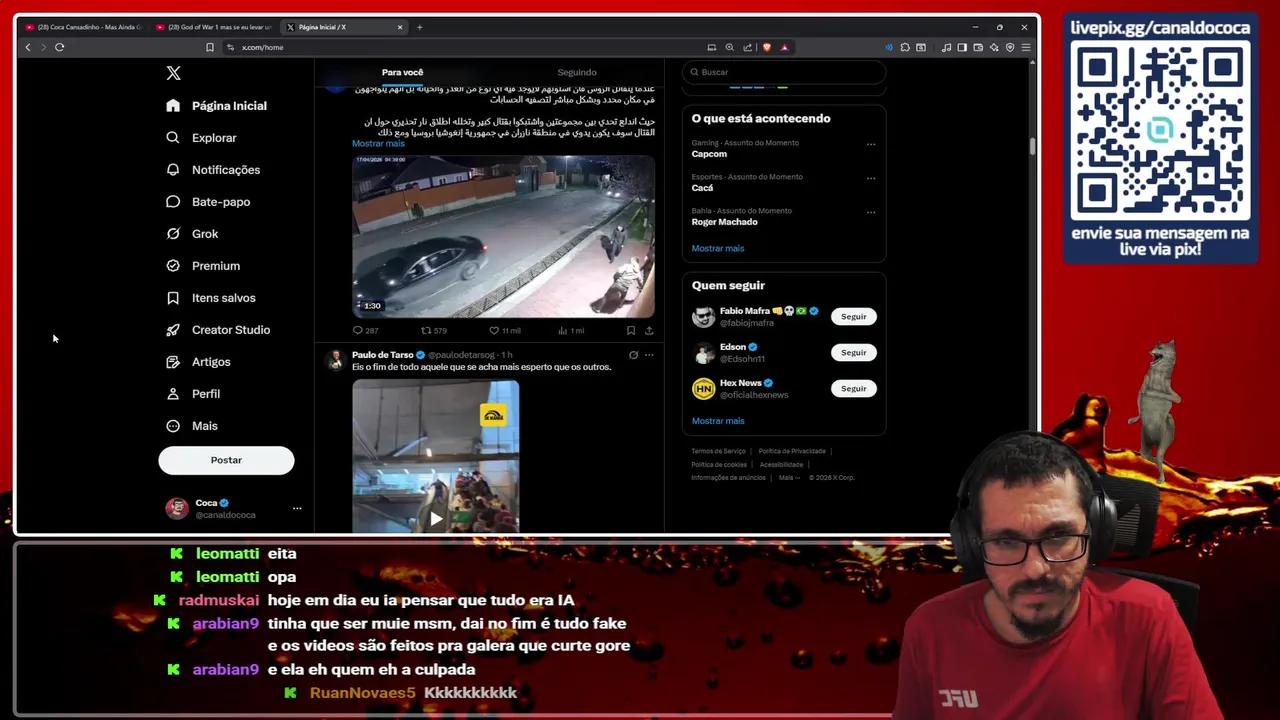
Task: Like heart icon showing 11 mil
Action: [x=494, y=330]
